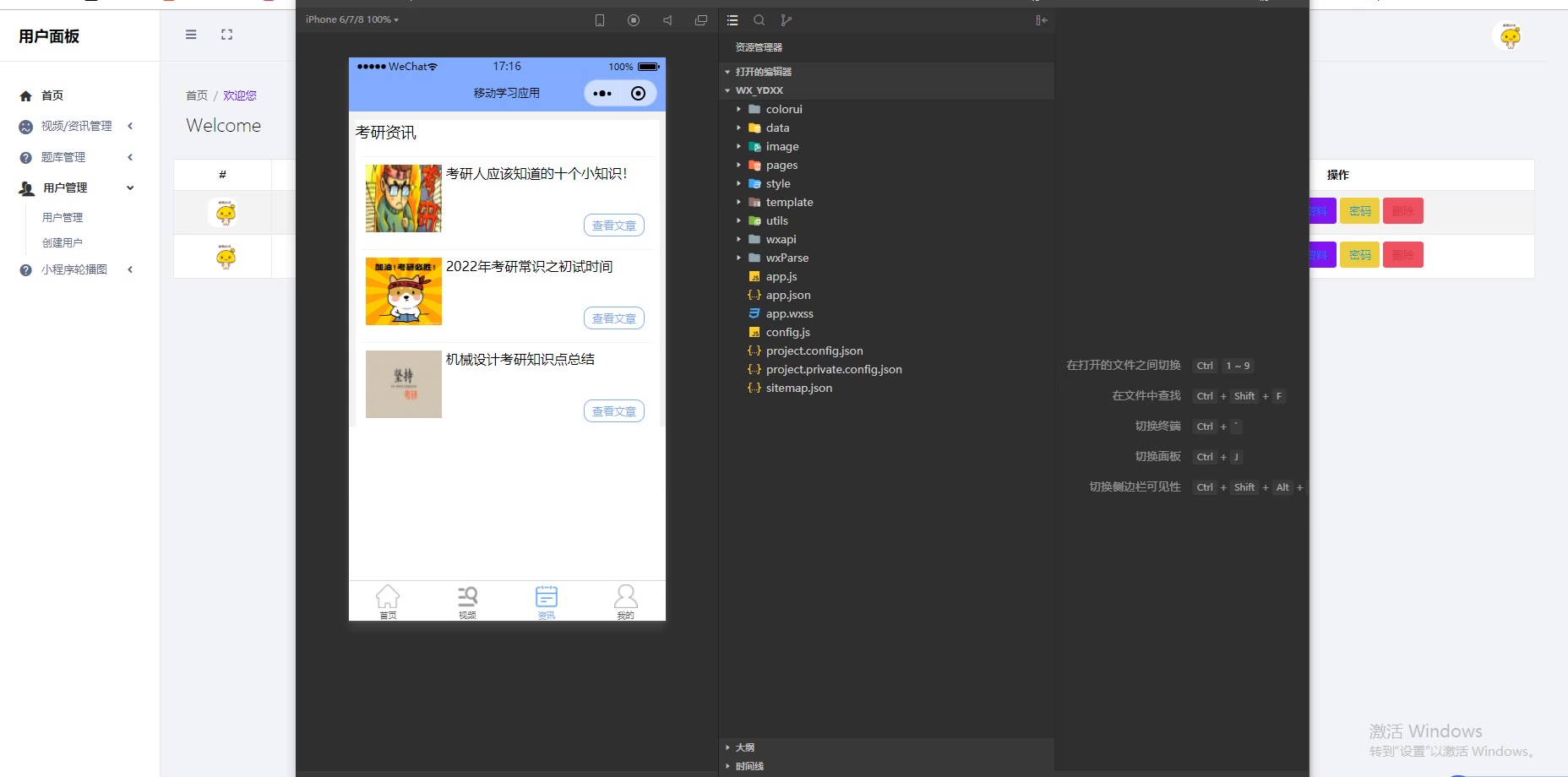Click the fullscreen icon in admin header
Image resolution: width=1568 pixels, height=777 pixels.
226,35
